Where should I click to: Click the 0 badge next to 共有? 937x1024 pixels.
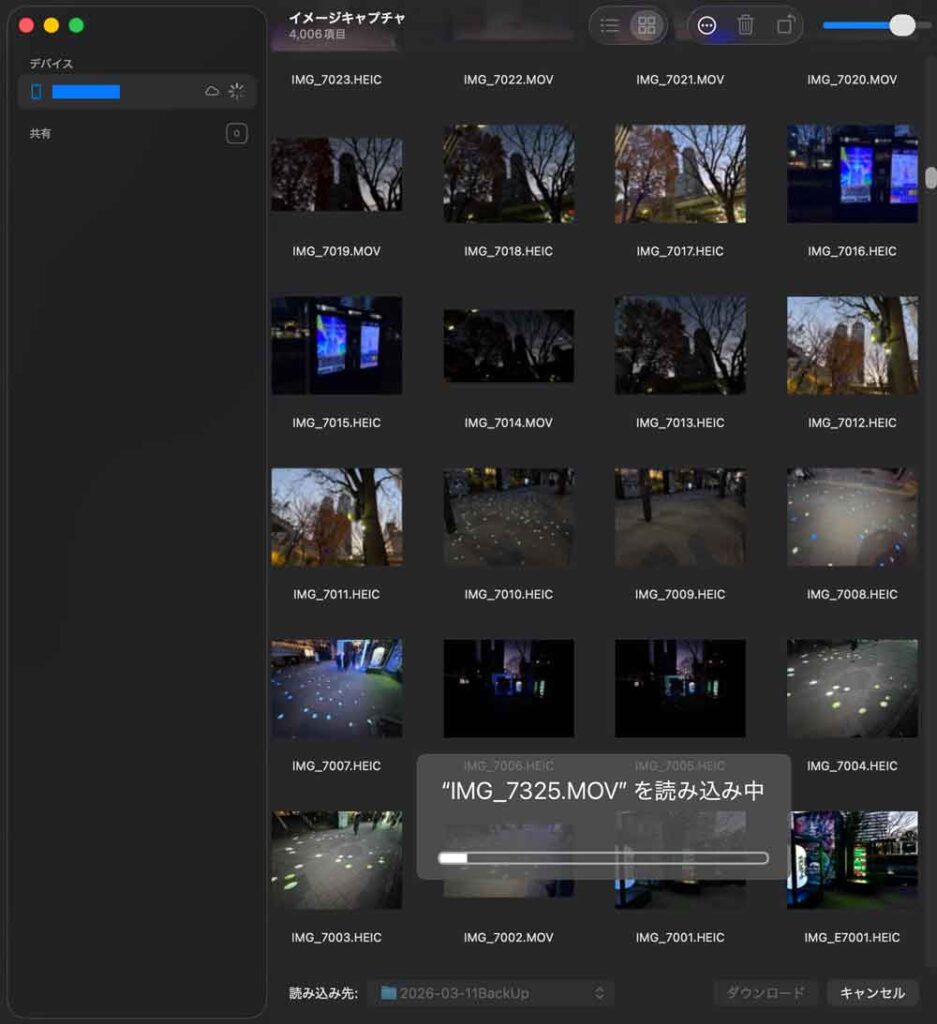pos(236,133)
